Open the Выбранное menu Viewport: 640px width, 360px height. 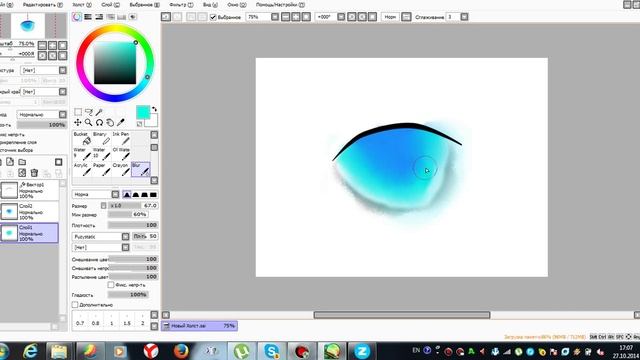click(144, 5)
